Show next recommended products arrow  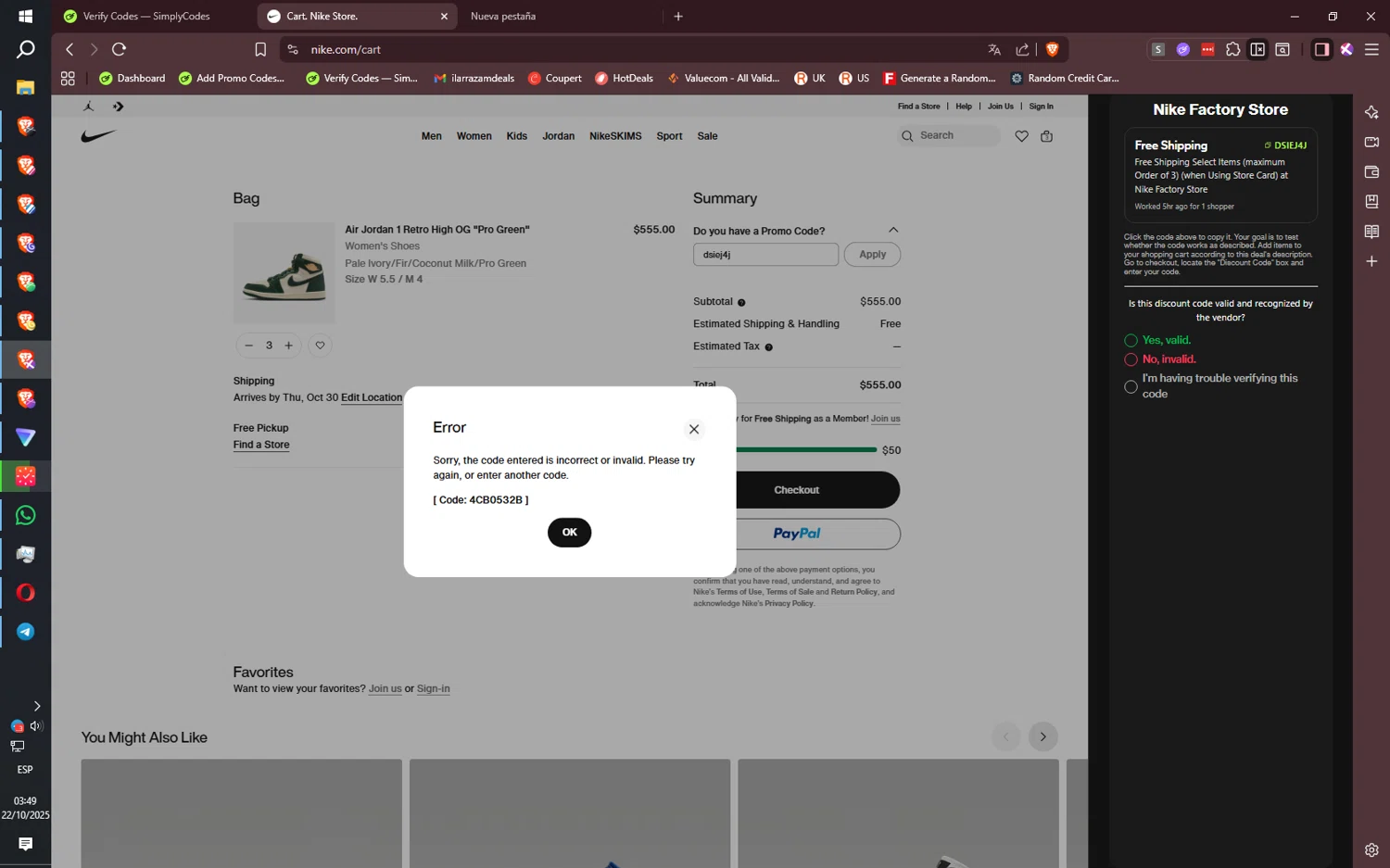pyautogui.click(x=1042, y=736)
